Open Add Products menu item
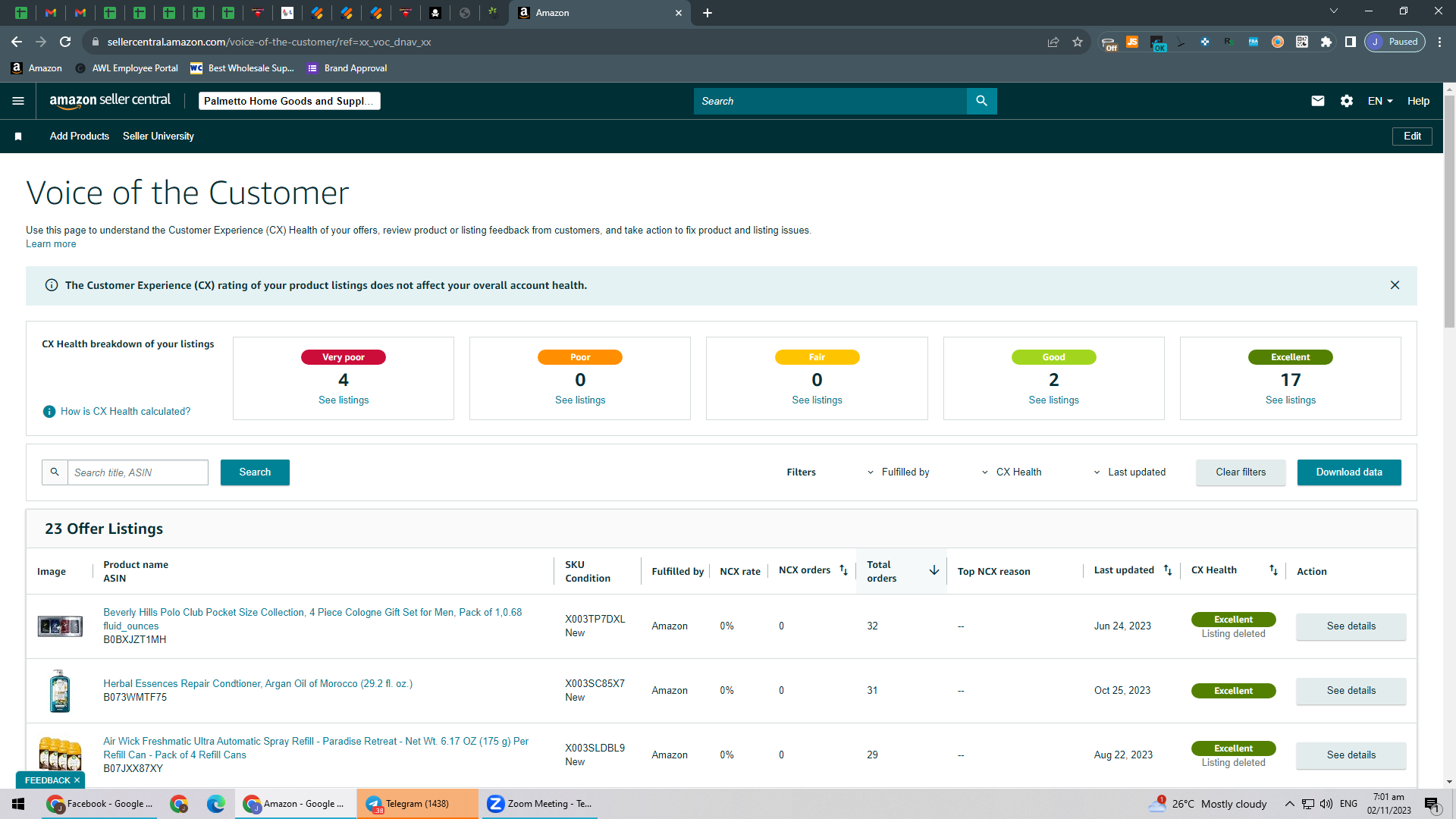This screenshot has width=1456, height=819. point(80,136)
